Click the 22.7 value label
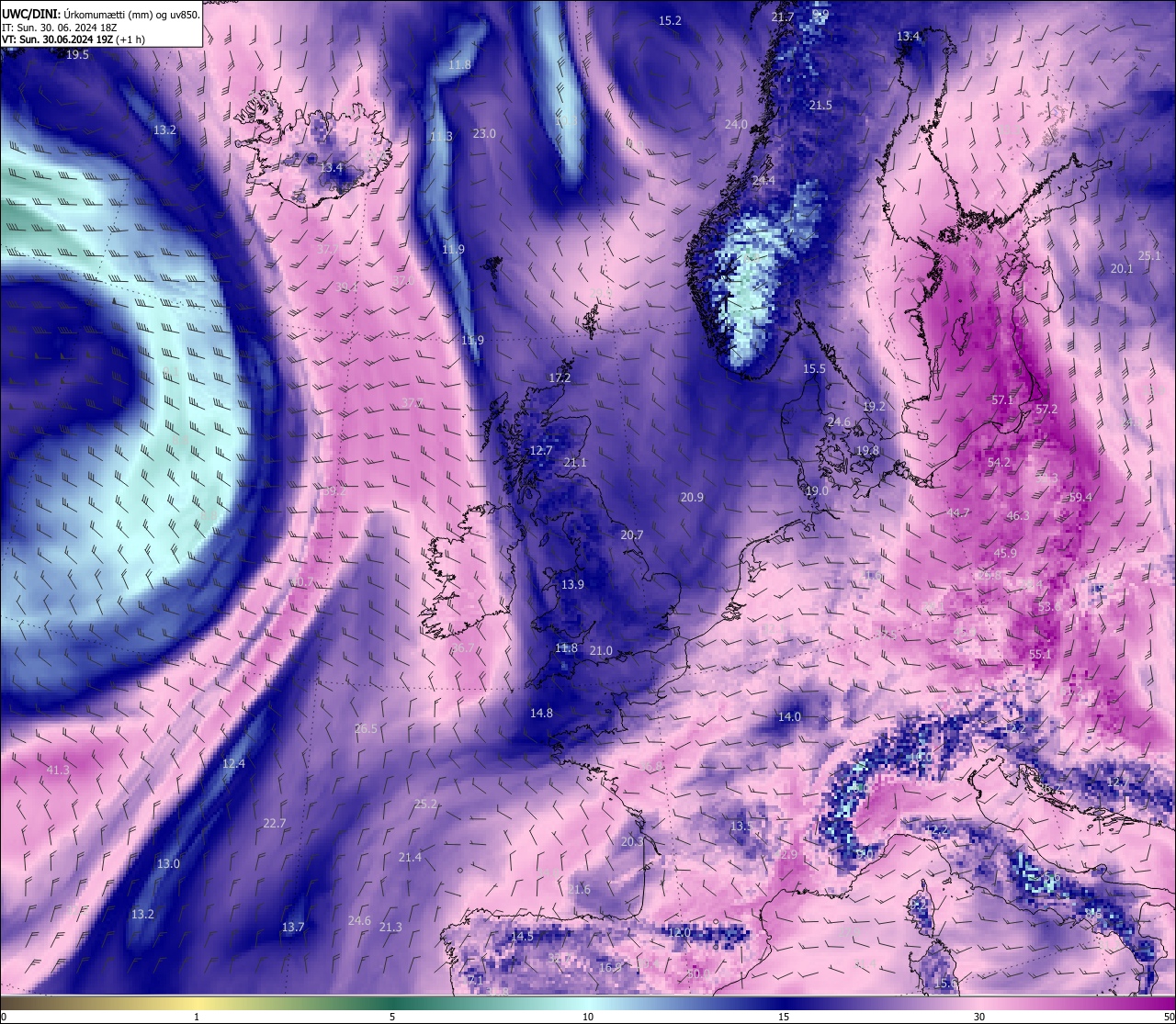This screenshot has height=1024, width=1176. [274, 823]
